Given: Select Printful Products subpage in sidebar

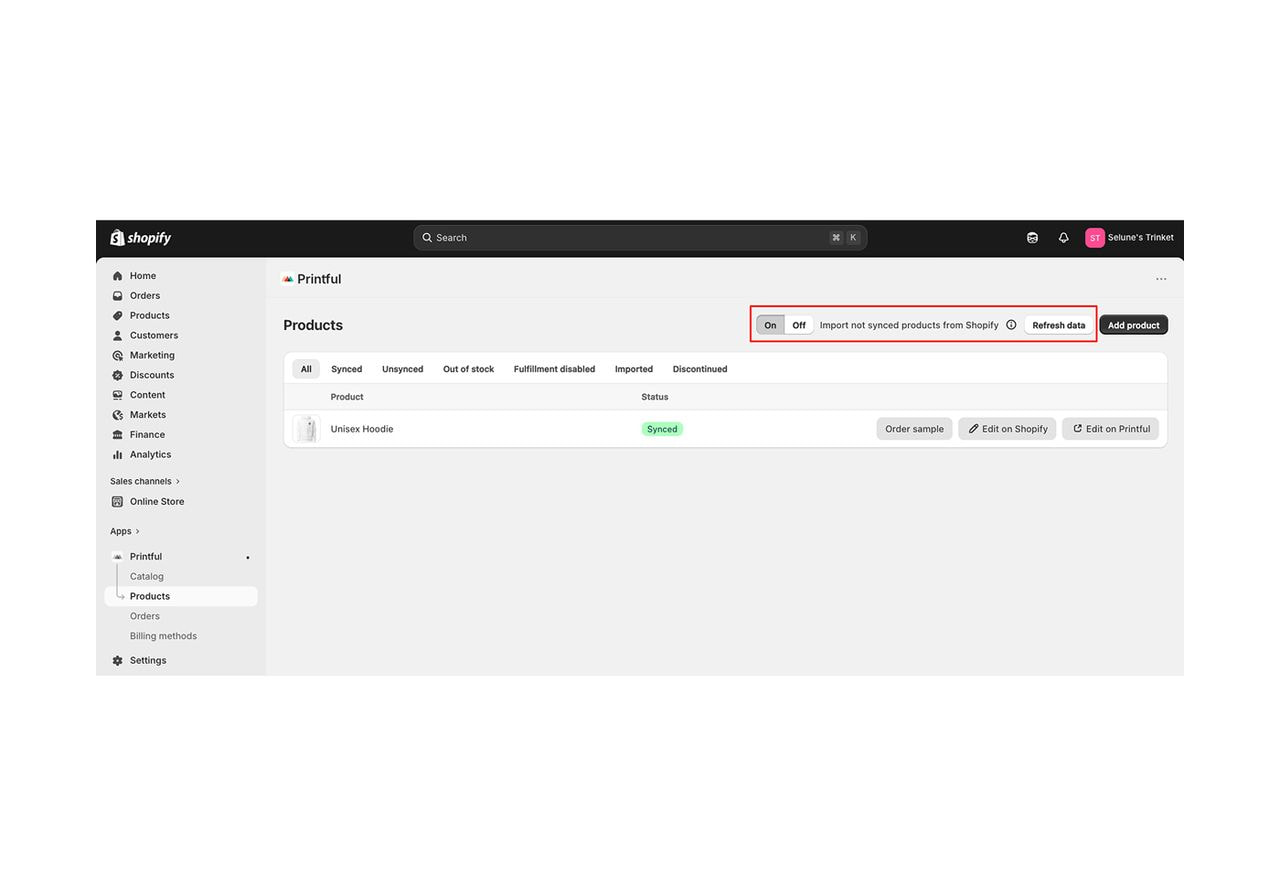Looking at the screenshot, I should pyautogui.click(x=181, y=596).
